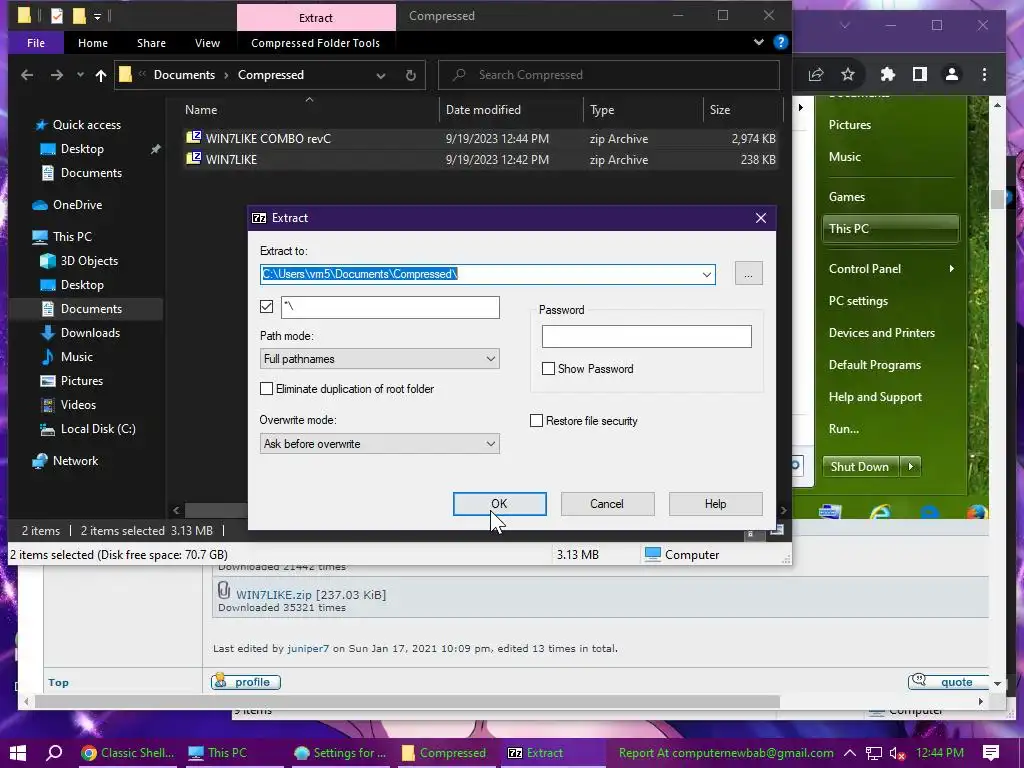Click Help in the Extract dialog

(715, 504)
